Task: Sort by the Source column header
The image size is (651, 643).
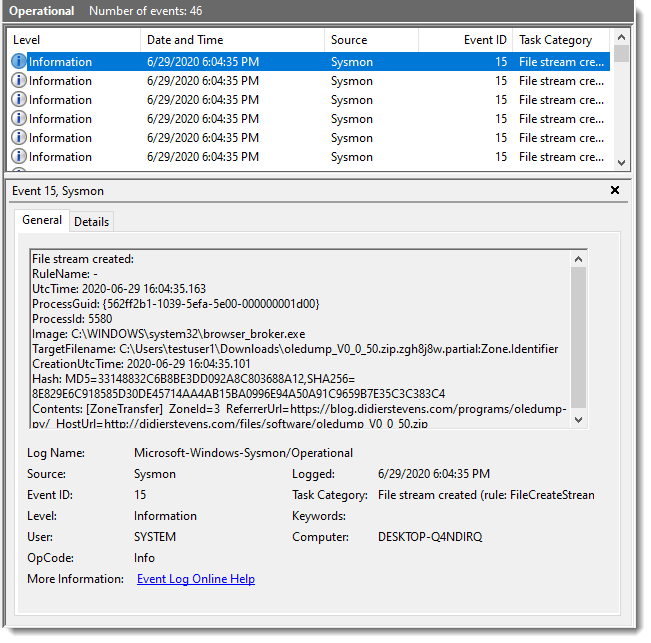Action: [x=372, y=40]
